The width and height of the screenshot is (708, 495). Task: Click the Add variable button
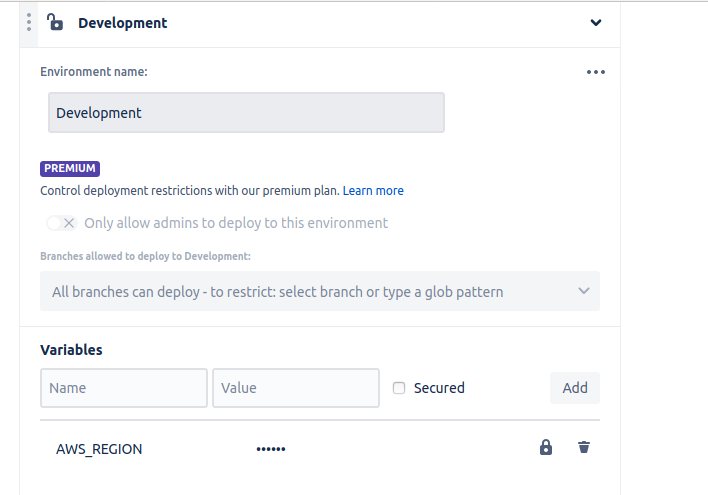pyautogui.click(x=575, y=388)
